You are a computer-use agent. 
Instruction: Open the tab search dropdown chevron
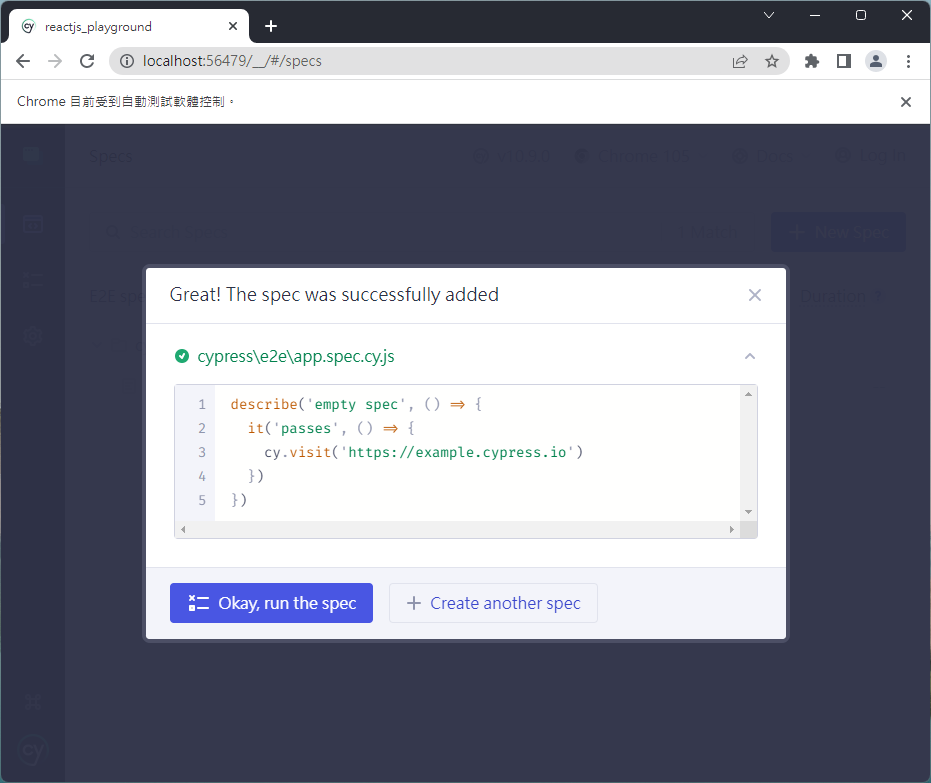point(769,15)
